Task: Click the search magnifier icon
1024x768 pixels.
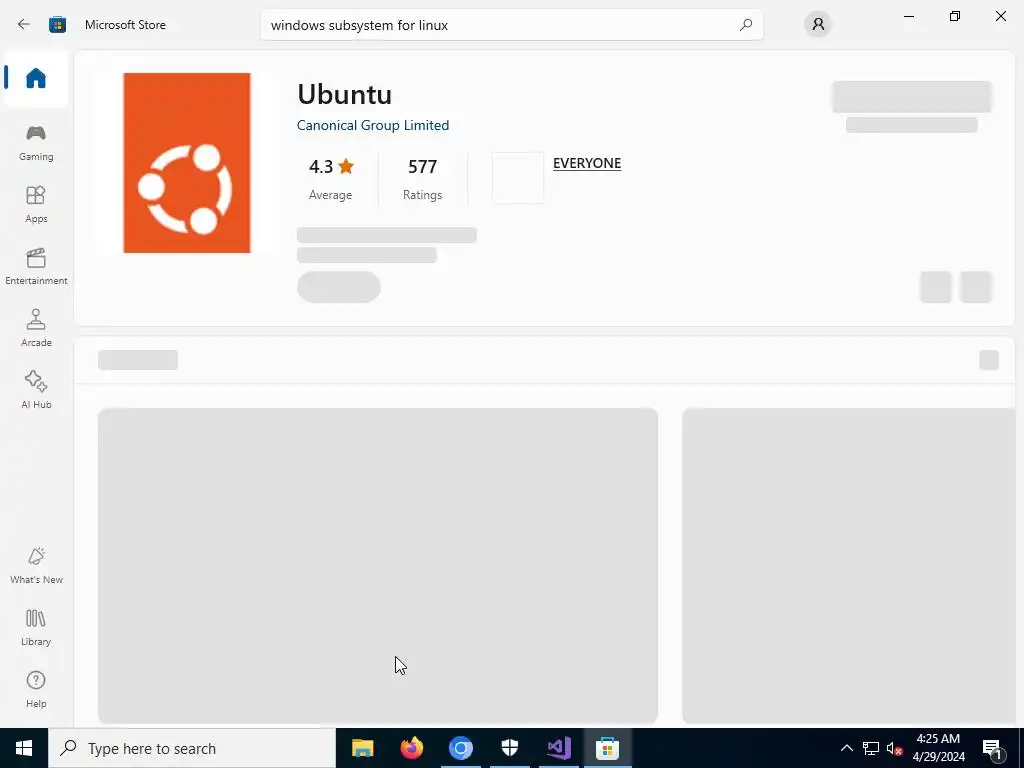Action: [746, 25]
